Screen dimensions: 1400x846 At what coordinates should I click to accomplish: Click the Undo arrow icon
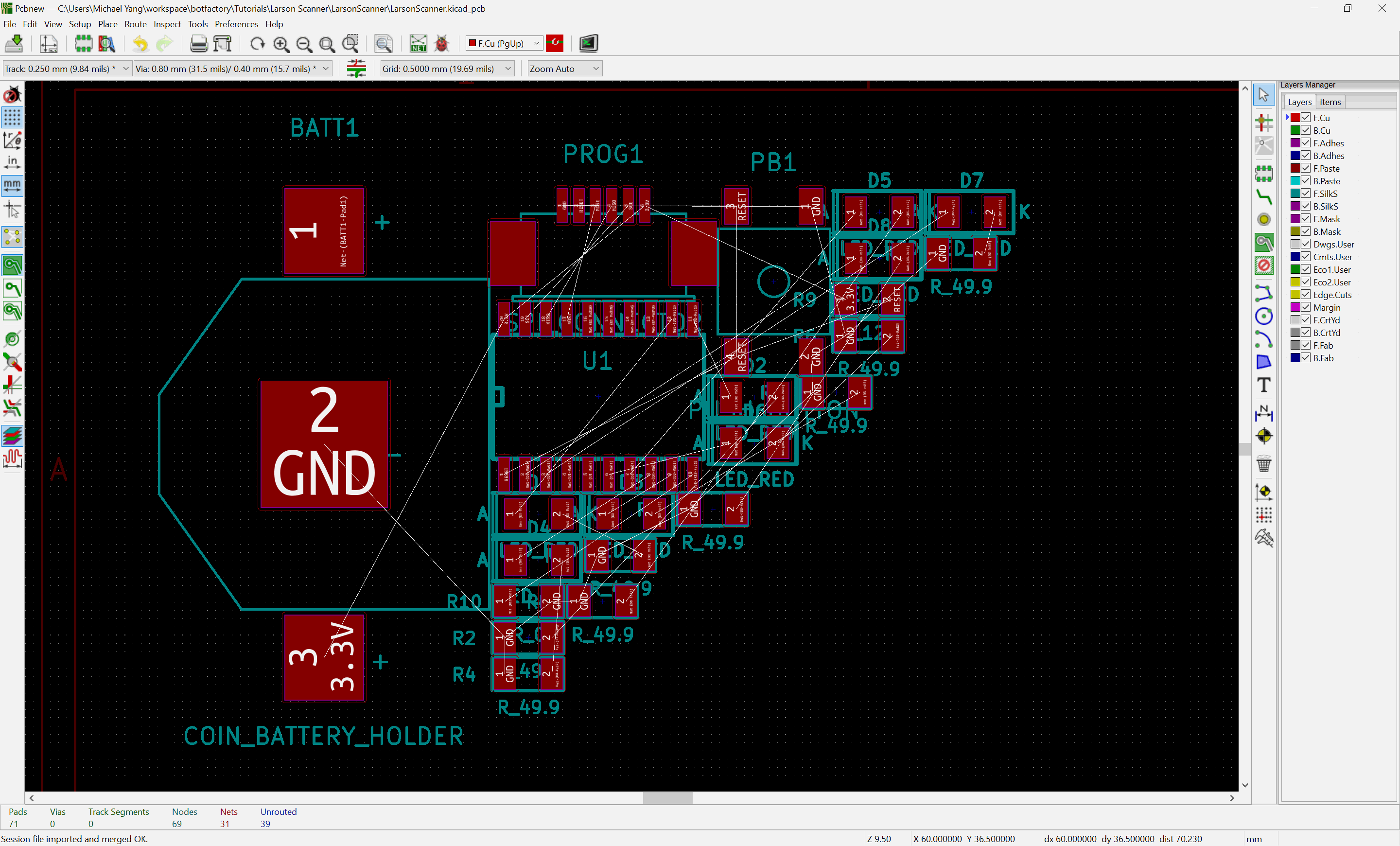(x=140, y=44)
